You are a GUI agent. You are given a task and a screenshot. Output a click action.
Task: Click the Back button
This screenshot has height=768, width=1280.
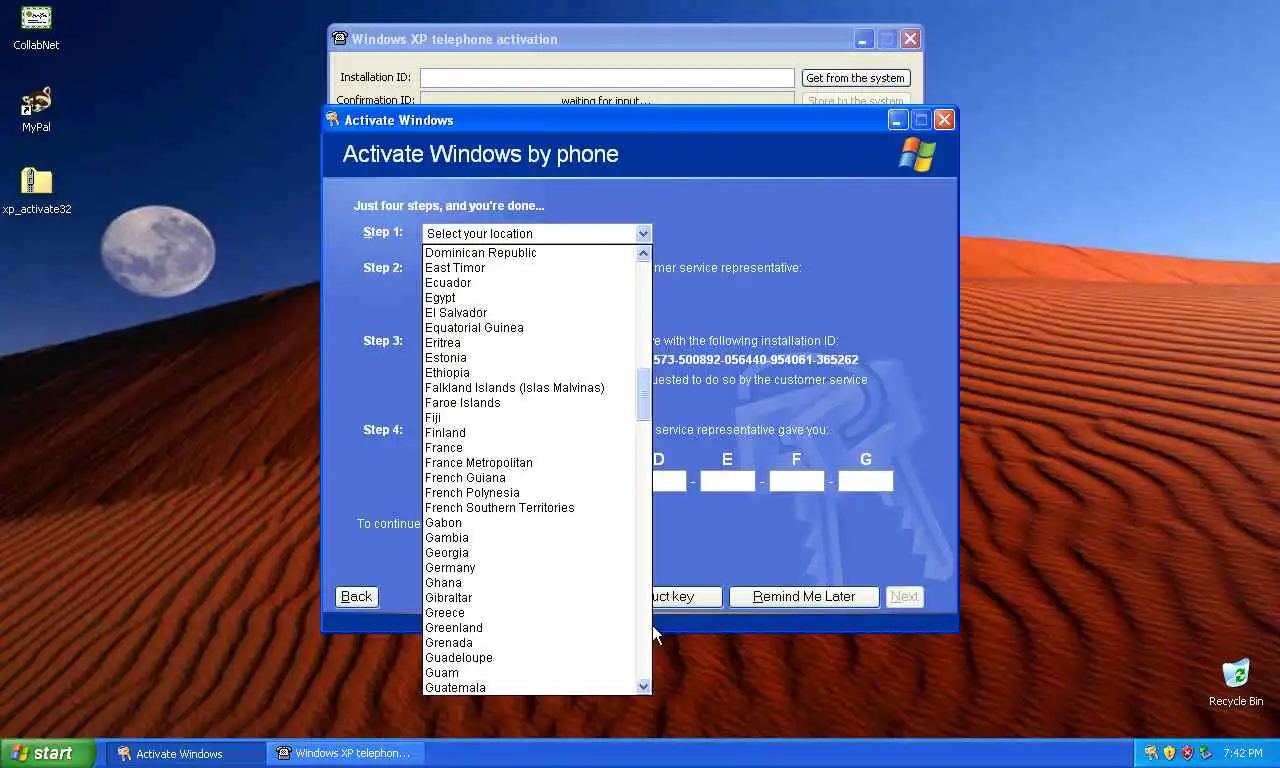(356, 597)
